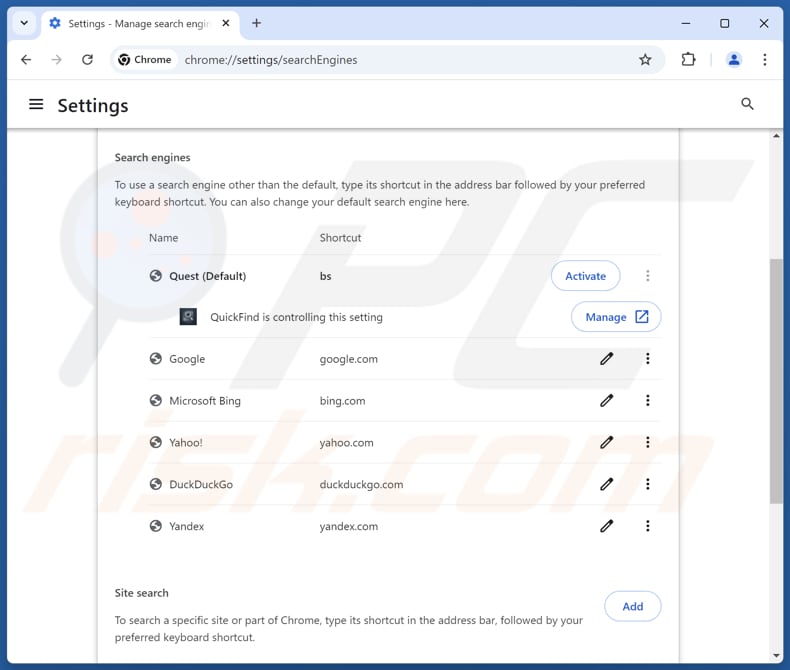Open the tab search dropdown arrow

point(24,23)
